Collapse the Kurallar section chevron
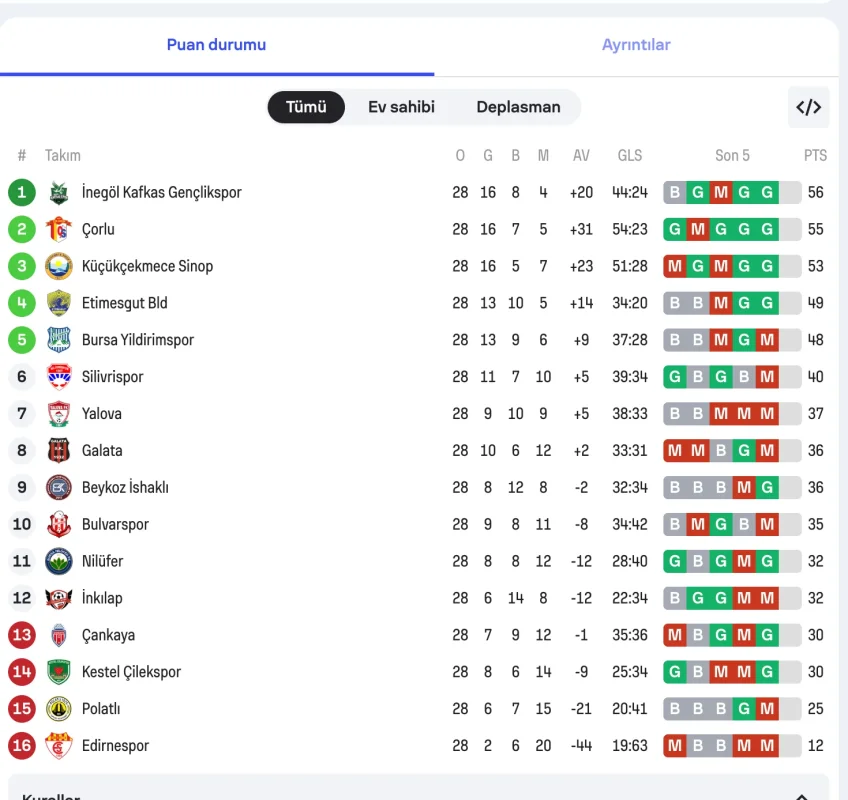 801,797
